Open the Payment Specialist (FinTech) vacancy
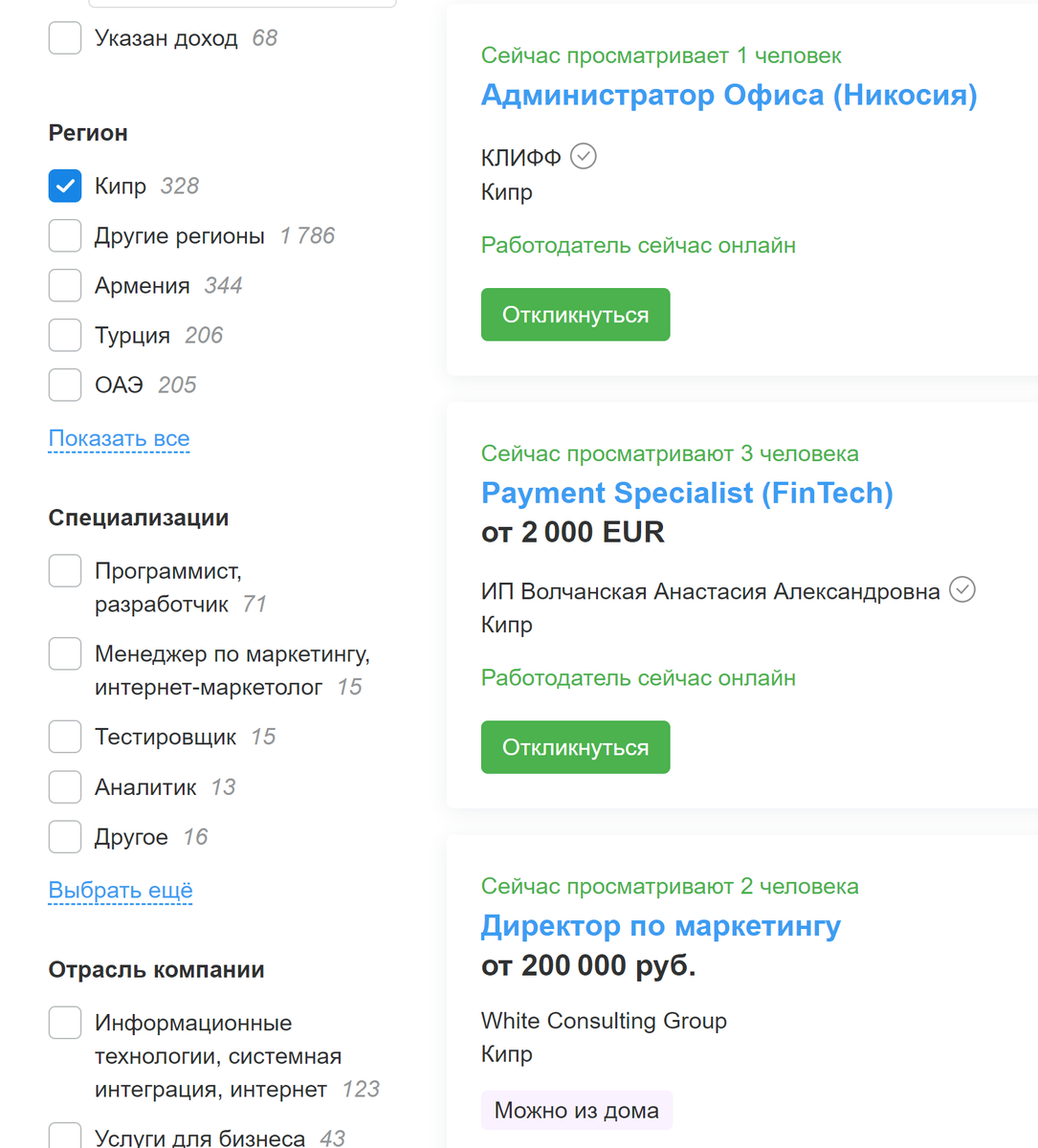The height and width of the screenshot is (1148, 1038). [687, 493]
